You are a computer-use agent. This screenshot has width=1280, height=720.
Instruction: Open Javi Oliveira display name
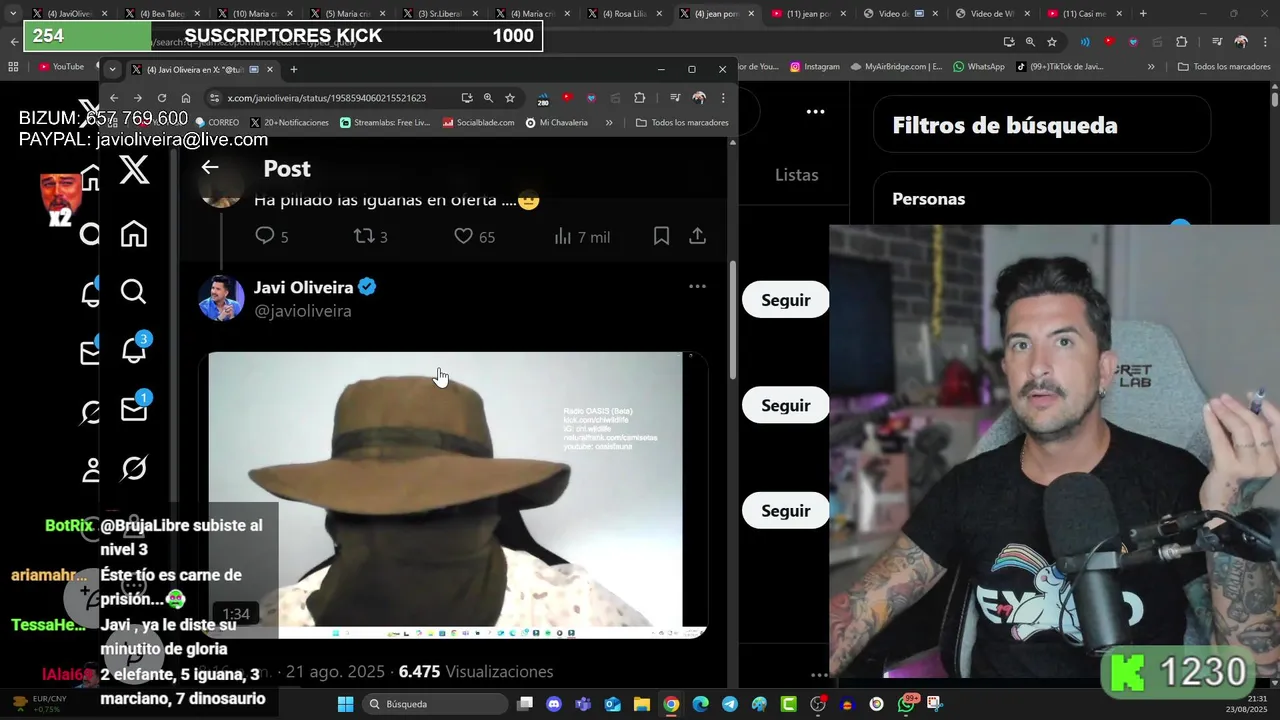click(x=304, y=287)
